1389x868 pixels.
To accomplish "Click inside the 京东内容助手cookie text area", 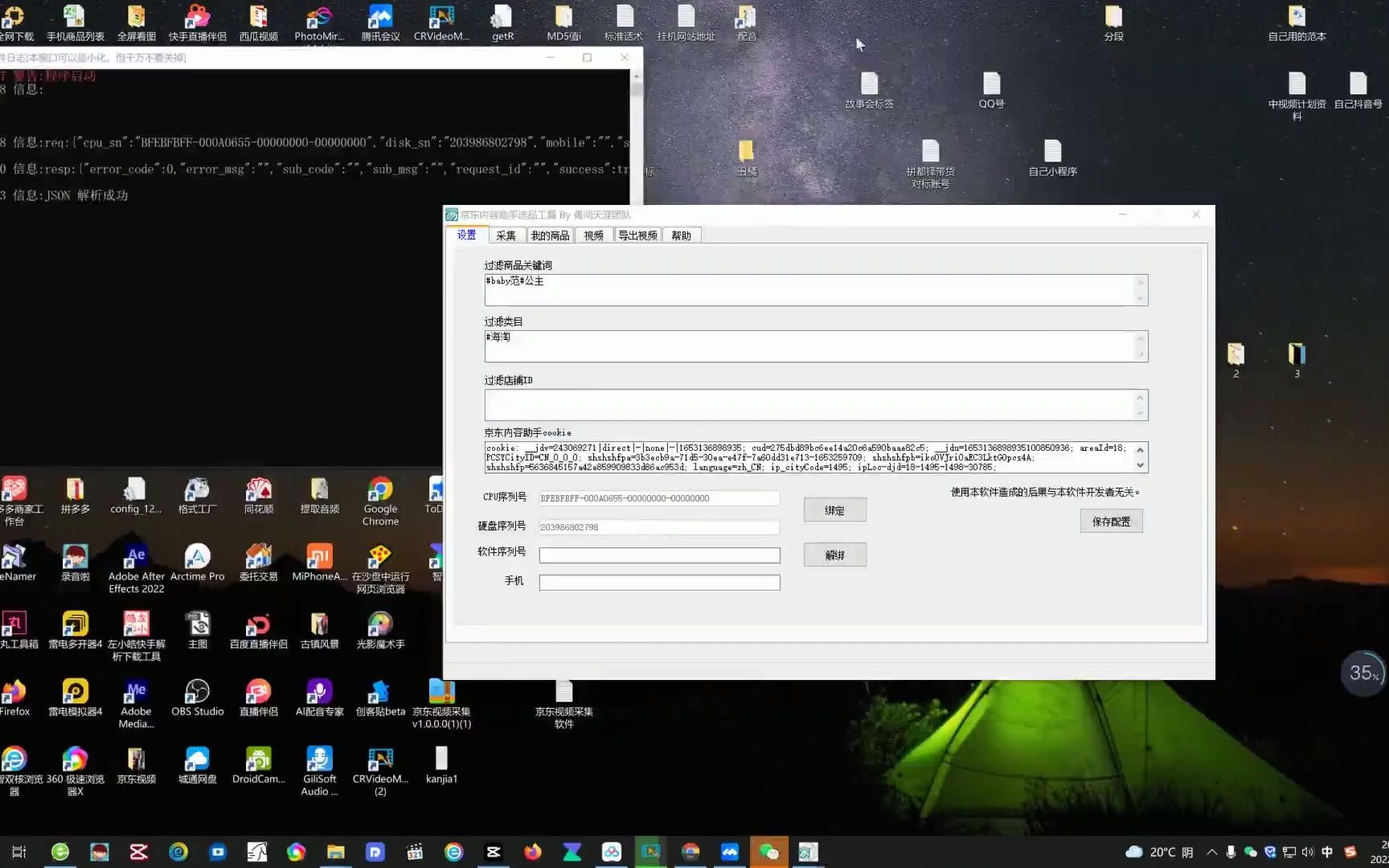I will [x=816, y=457].
